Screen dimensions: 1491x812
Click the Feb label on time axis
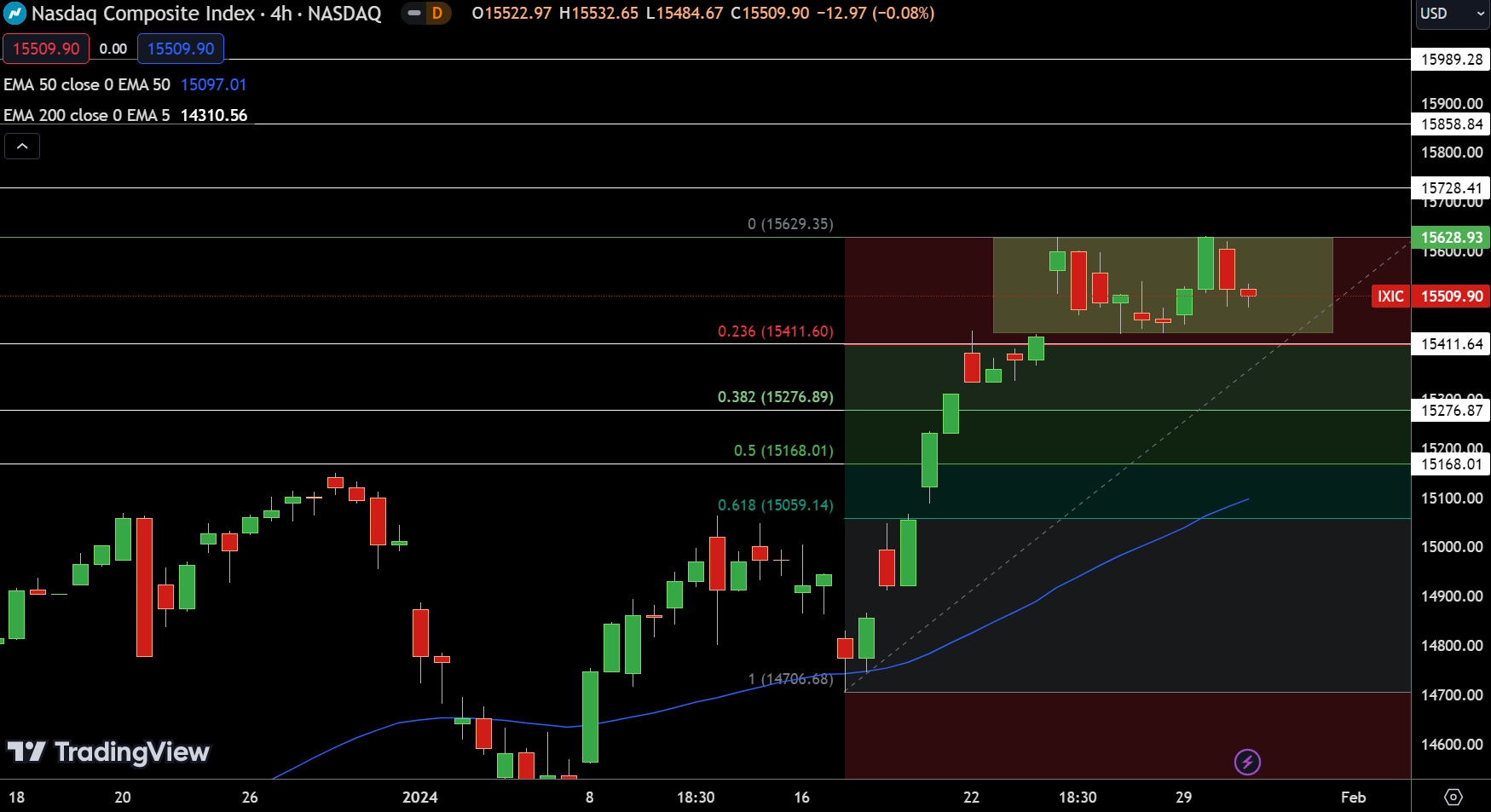[x=1353, y=798]
